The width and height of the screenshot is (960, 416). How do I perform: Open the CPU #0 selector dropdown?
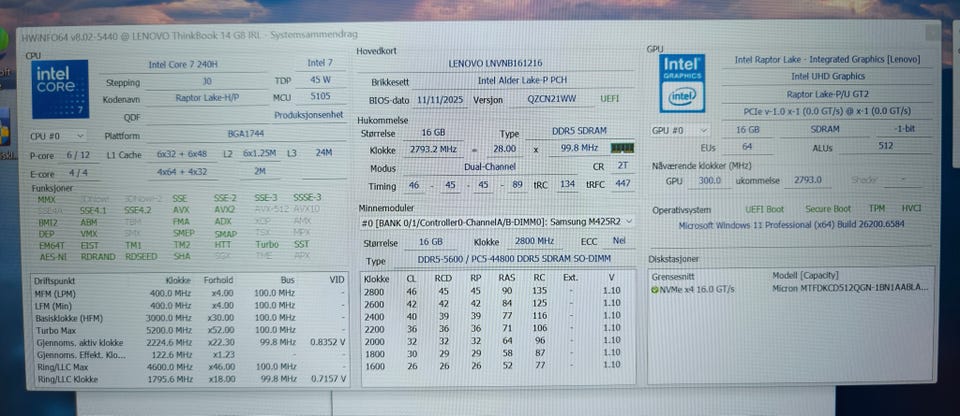click(x=58, y=136)
